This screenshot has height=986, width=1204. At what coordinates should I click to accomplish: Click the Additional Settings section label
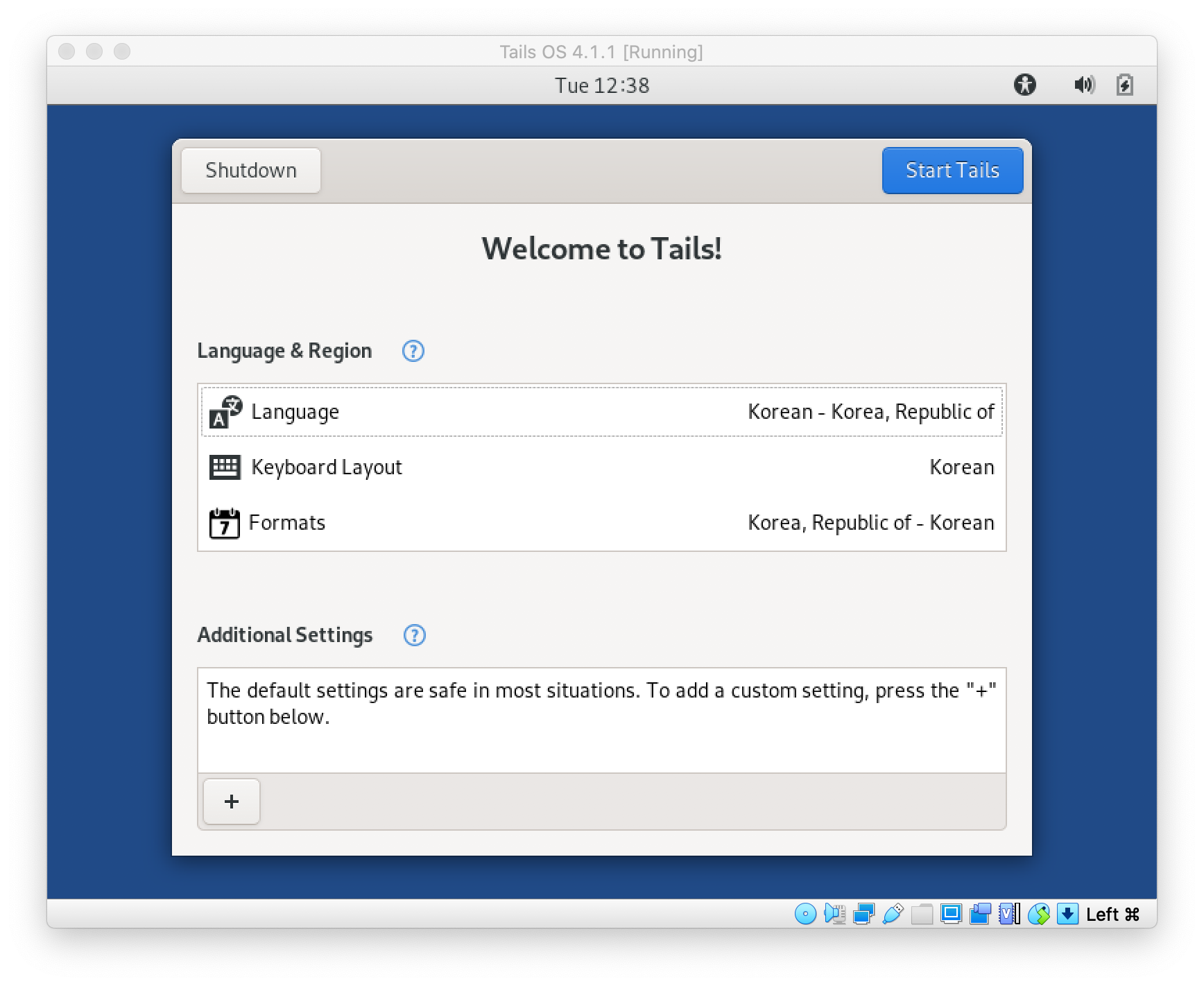(285, 635)
